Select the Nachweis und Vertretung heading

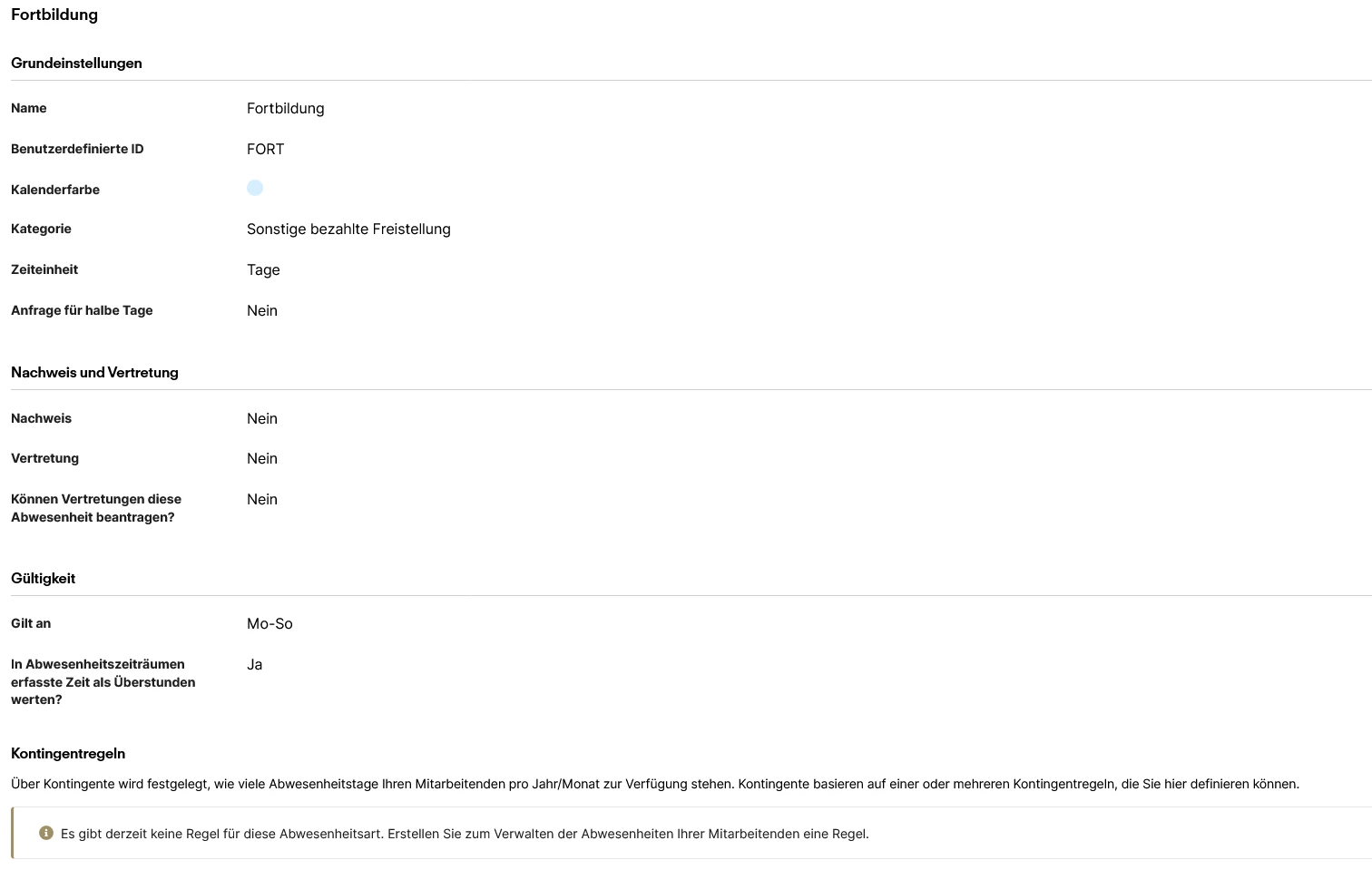click(x=94, y=373)
